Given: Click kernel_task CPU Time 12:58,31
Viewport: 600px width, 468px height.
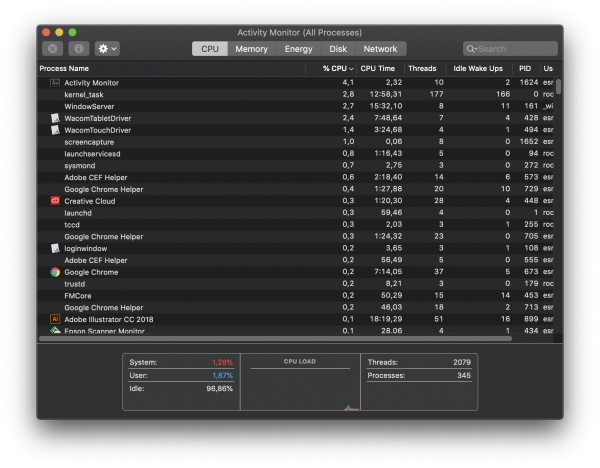Looking at the screenshot, I should pos(386,94).
